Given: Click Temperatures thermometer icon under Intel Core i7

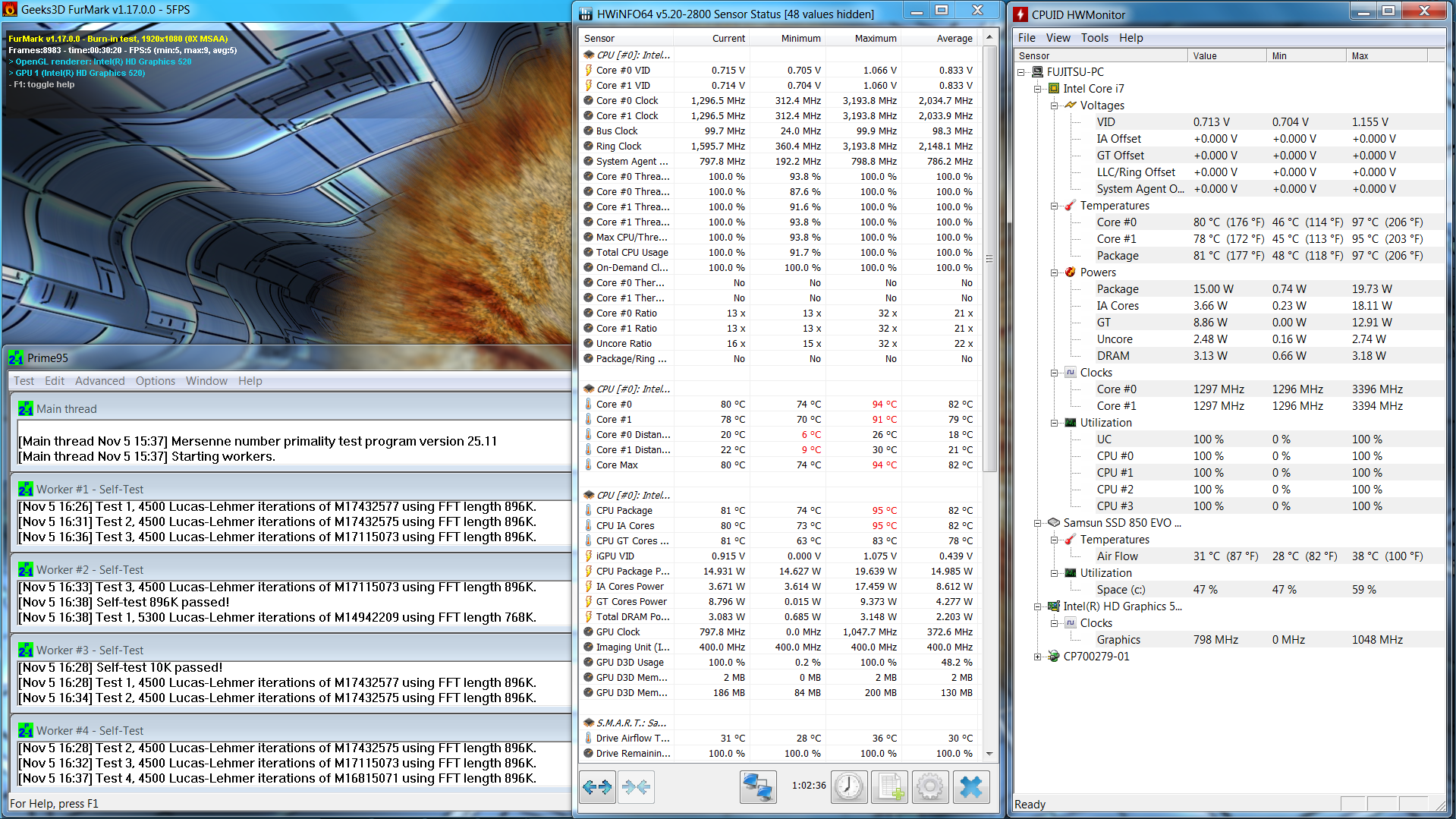Looking at the screenshot, I should pyautogui.click(x=1070, y=206).
